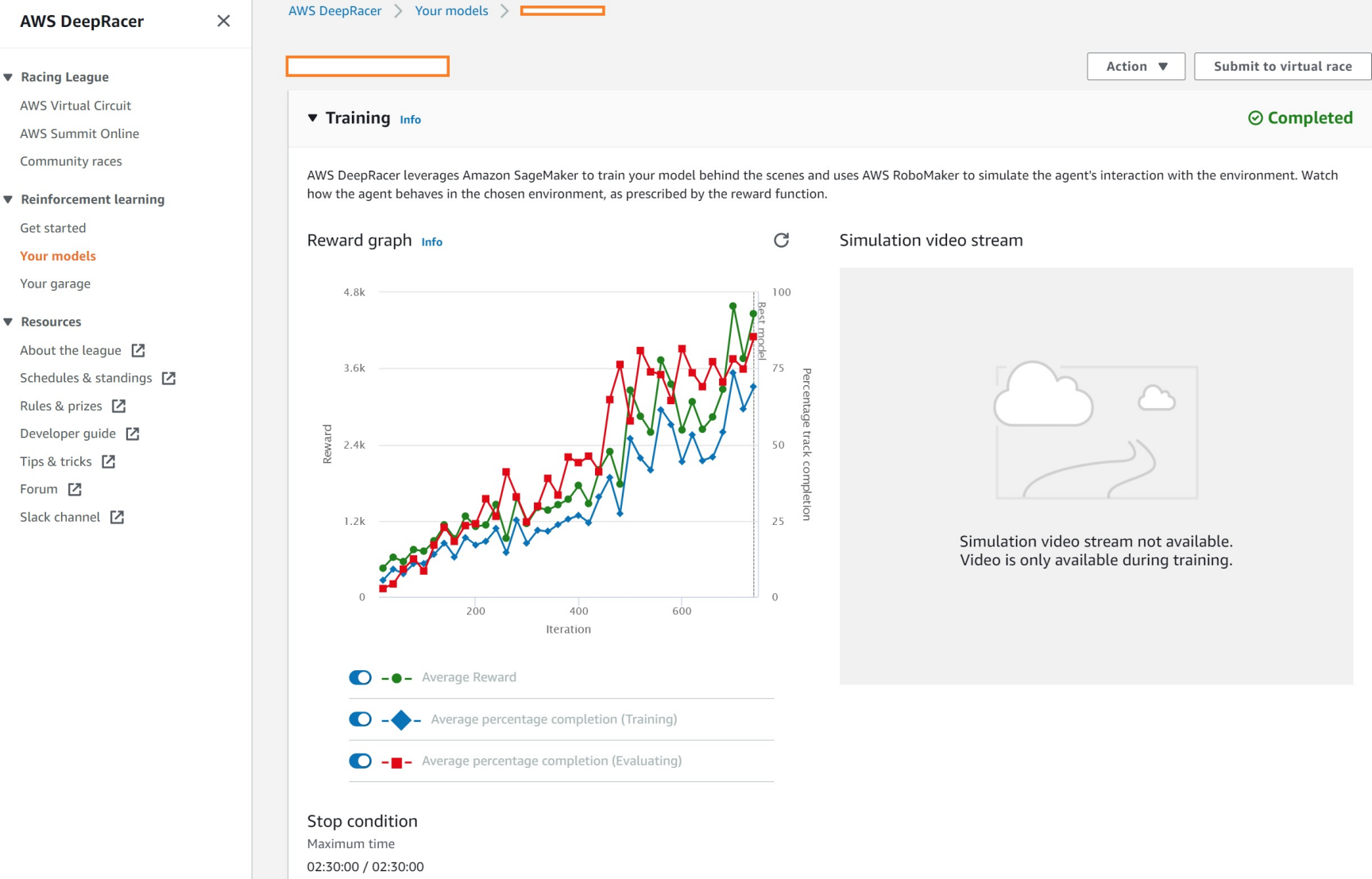Click the Best model marker line on graph
The image size is (1372, 879).
pyautogui.click(x=754, y=445)
